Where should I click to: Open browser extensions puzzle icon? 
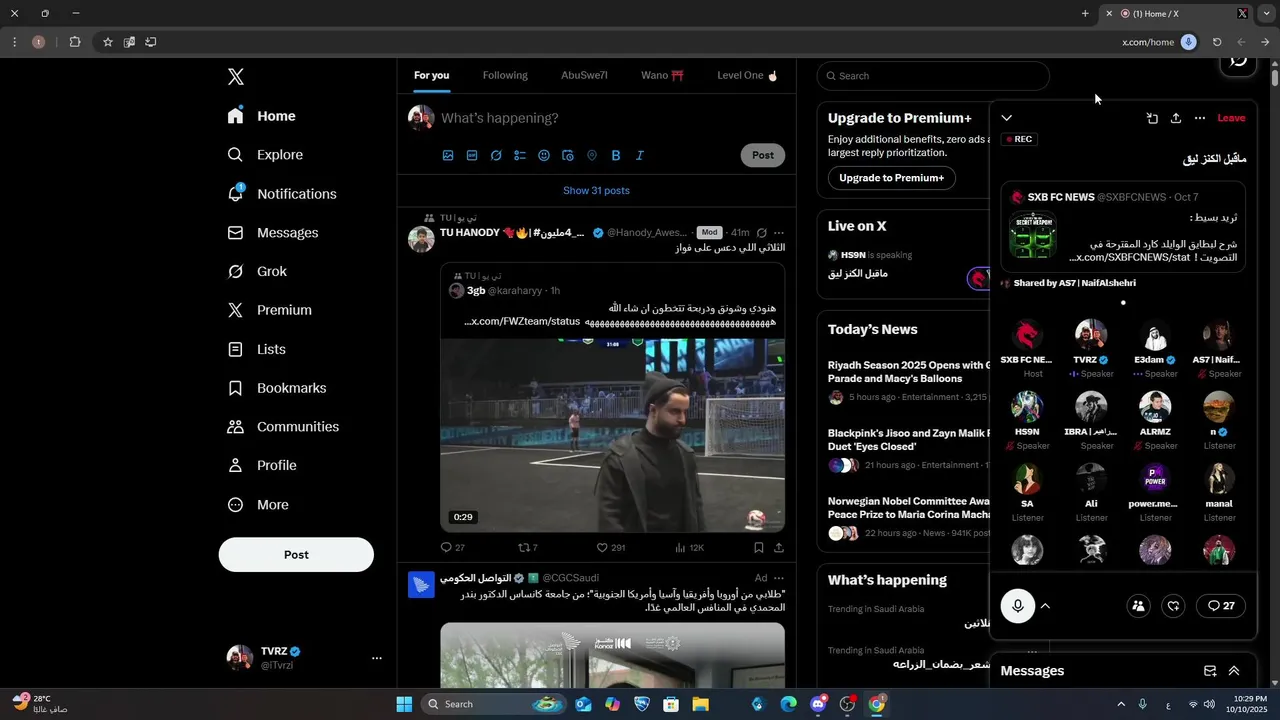75,42
